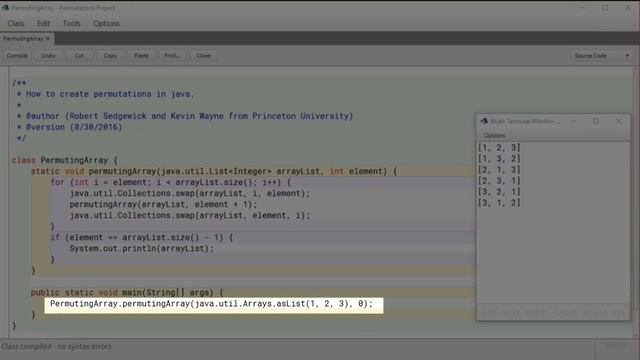Click terminal output line [1, 3, 2]

pyautogui.click(x=499, y=158)
